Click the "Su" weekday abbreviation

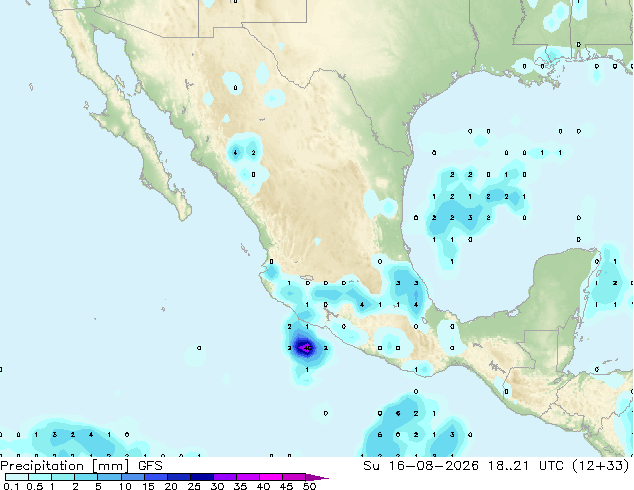coord(371,466)
